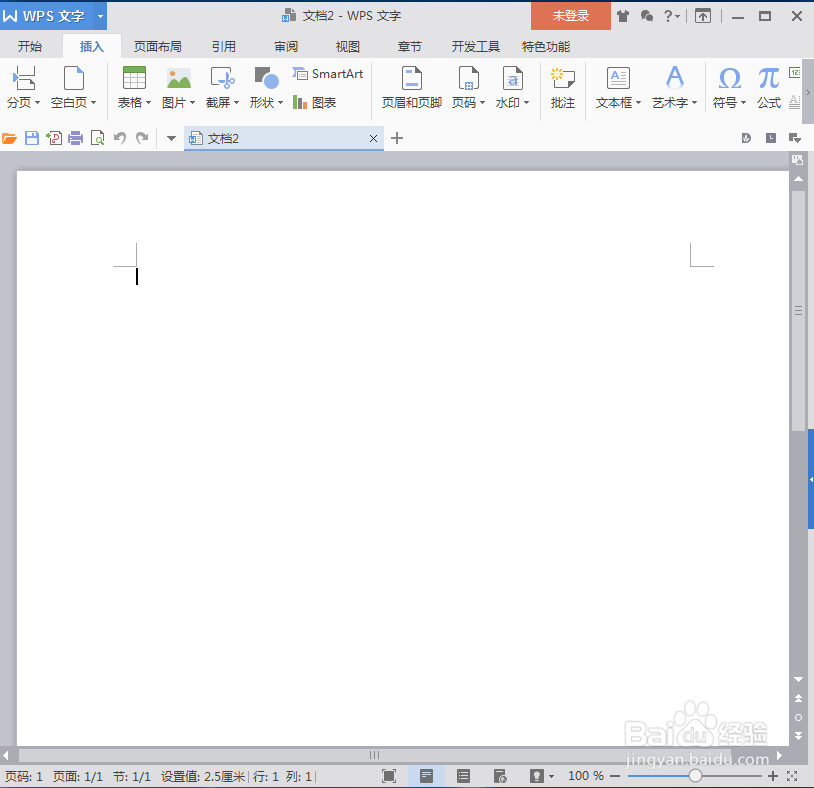Click the WordArt (艺术字) icon
Screen dimensions: 814x788
[x=674, y=78]
